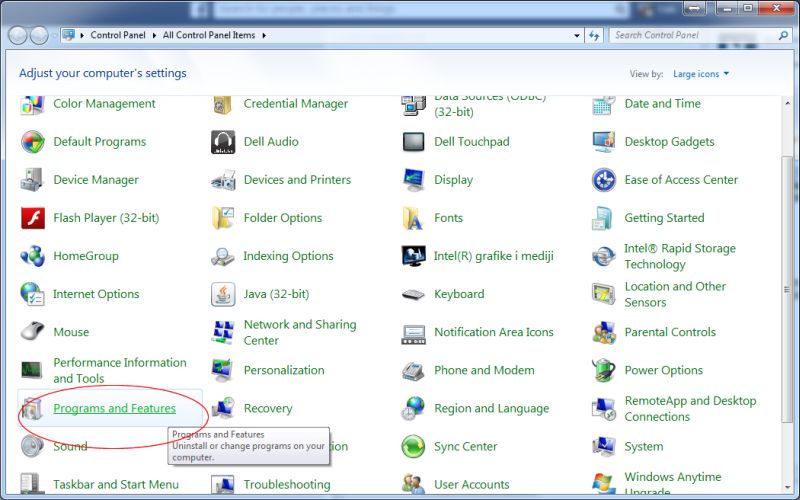The image size is (800, 500).
Task: Open the Dell Audio headphones icon
Action: pos(223,142)
